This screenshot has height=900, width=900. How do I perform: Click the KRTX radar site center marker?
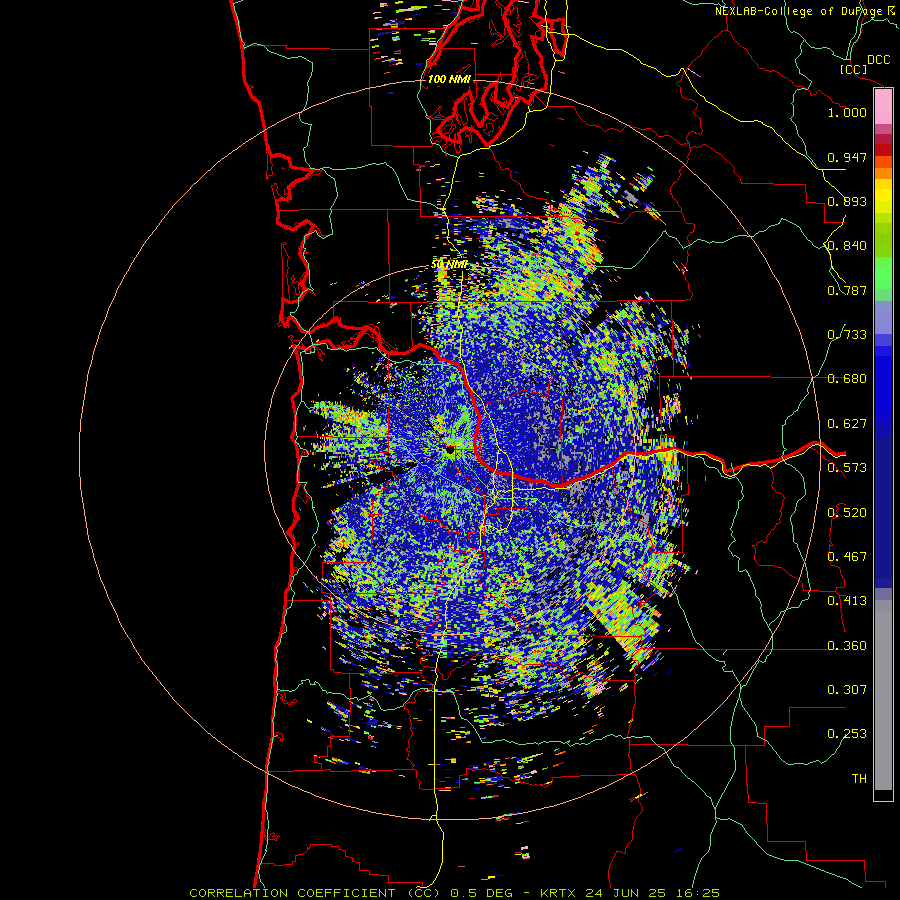[449, 450]
